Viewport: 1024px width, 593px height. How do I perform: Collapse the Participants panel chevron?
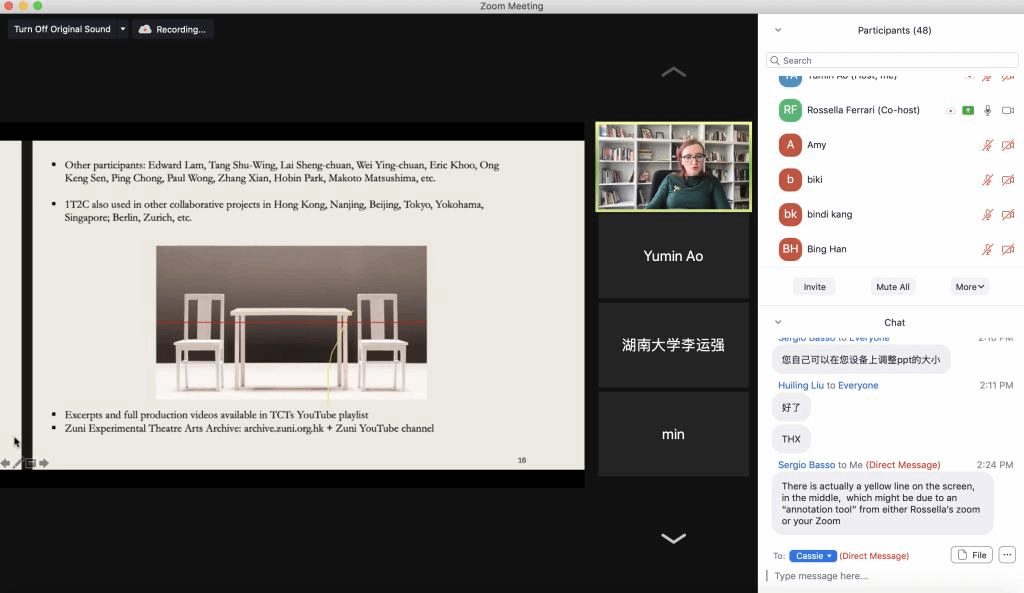(778, 30)
